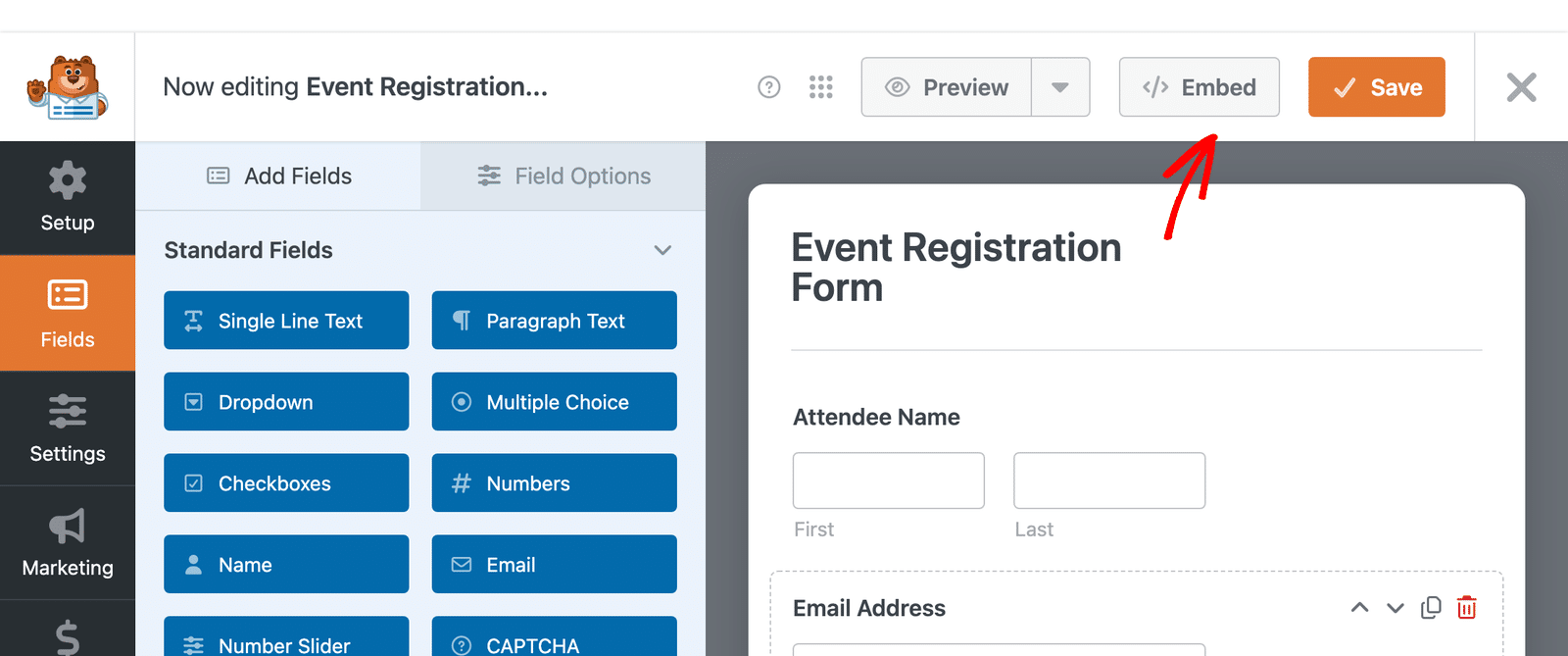Add a Checkboxes field
The width and height of the screenshot is (1568, 656).
pos(286,483)
